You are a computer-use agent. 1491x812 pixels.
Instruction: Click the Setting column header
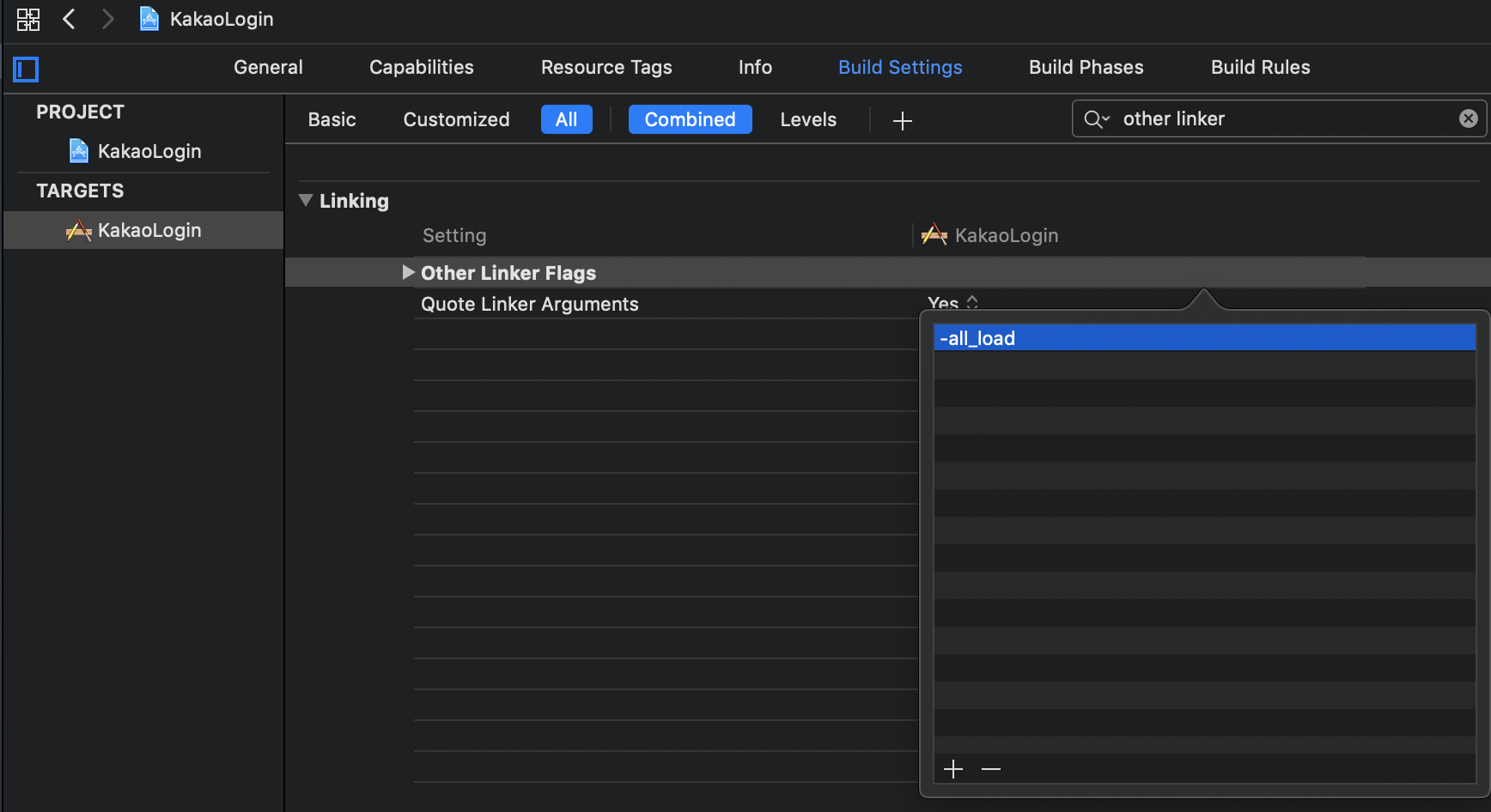click(454, 235)
